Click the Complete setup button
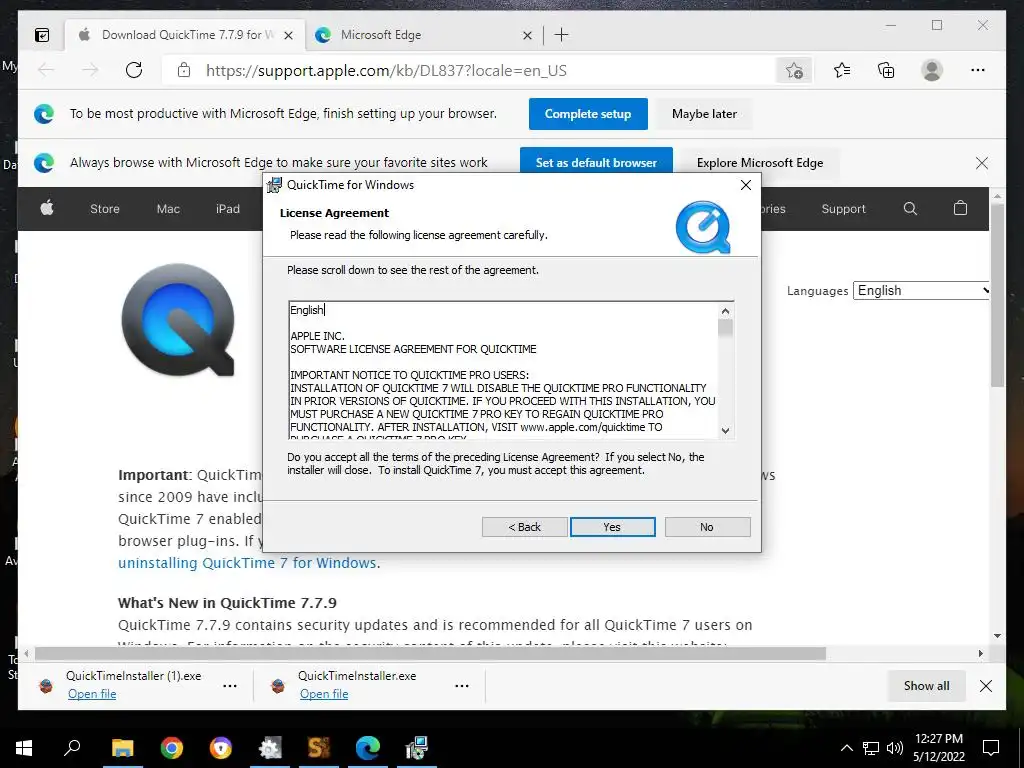The height and width of the screenshot is (768, 1024). [x=588, y=114]
